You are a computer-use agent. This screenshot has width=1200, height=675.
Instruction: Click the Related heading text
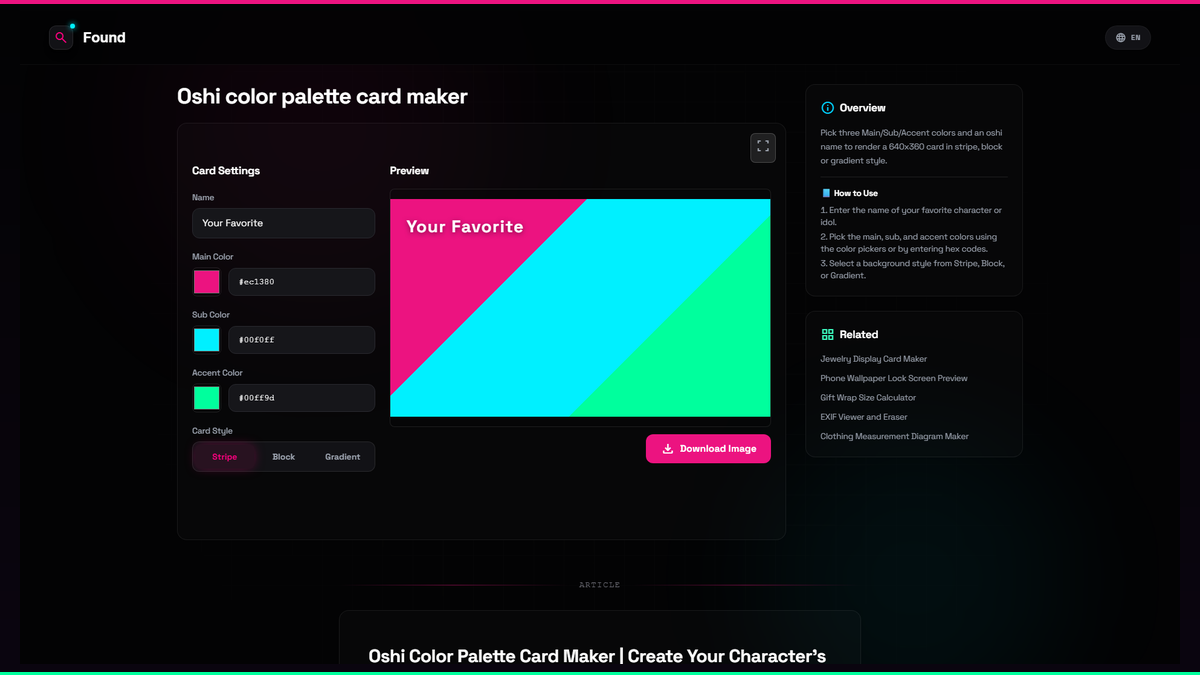859,335
